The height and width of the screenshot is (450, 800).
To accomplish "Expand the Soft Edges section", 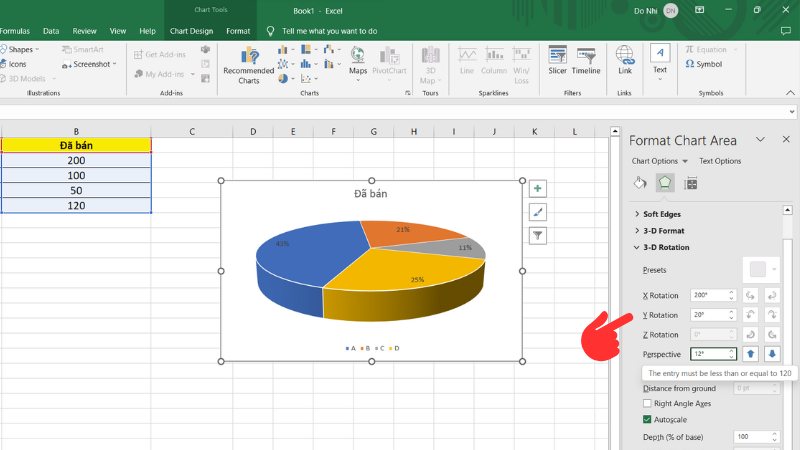I will tap(637, 214).
